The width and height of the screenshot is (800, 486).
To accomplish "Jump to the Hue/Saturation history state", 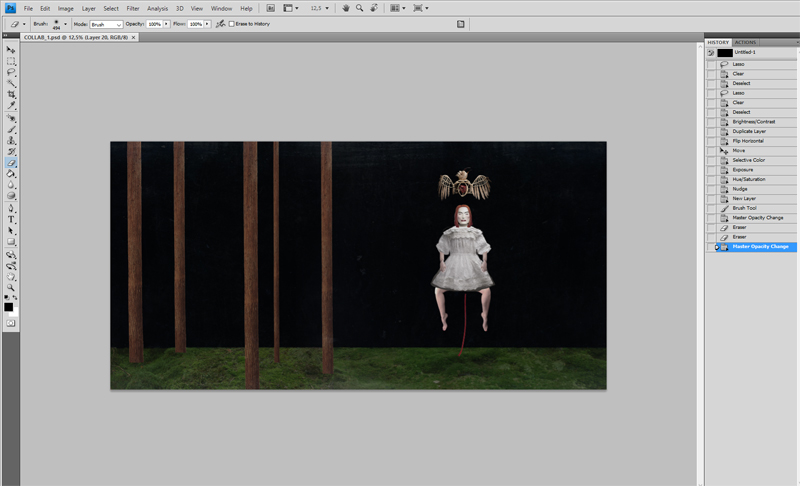I will (x=750, y=179).
